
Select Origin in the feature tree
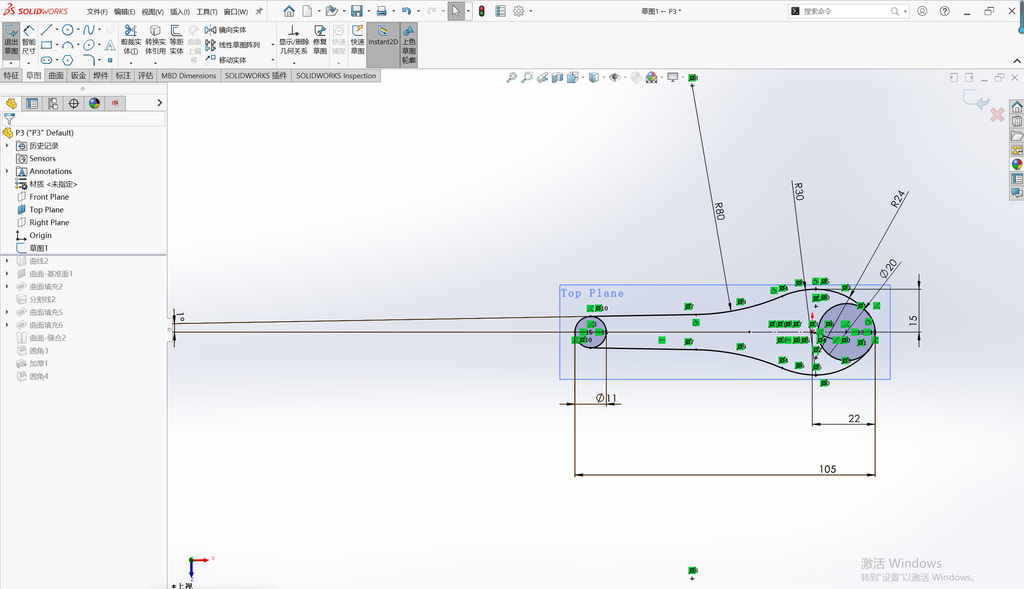(40, 235)
